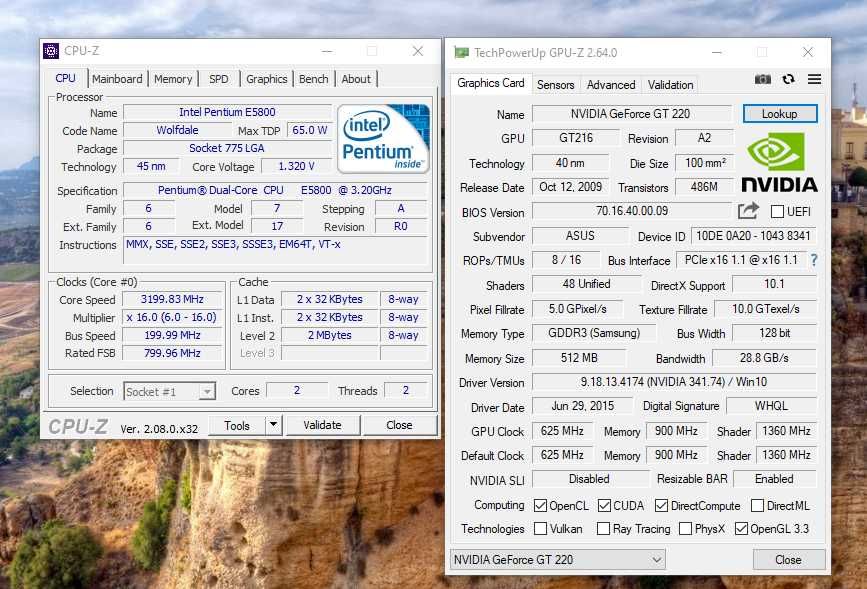
Task: Click the Bus Interface question mark
Action: click(814, 260)
